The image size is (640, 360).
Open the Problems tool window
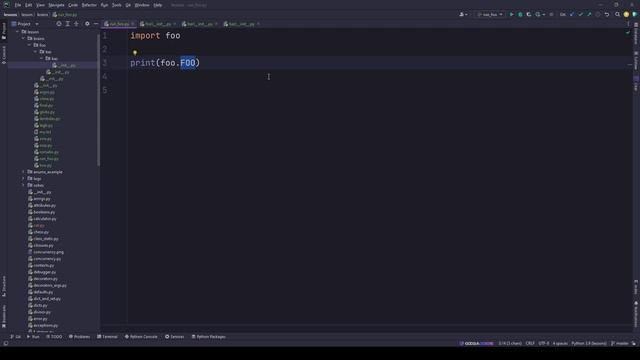coord(79,337)
